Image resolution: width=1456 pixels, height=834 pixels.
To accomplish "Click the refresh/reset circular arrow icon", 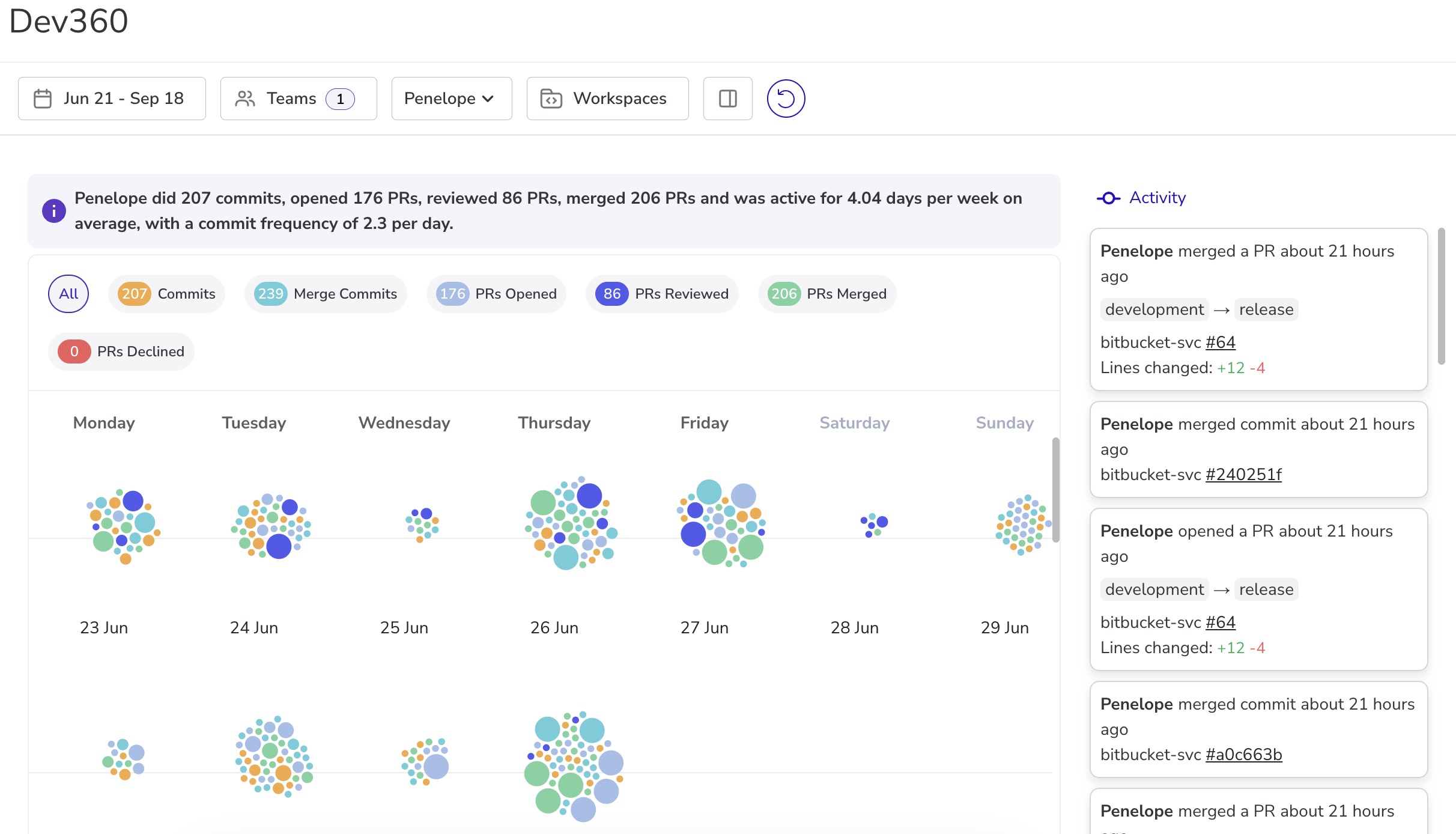I will [786, 99].
